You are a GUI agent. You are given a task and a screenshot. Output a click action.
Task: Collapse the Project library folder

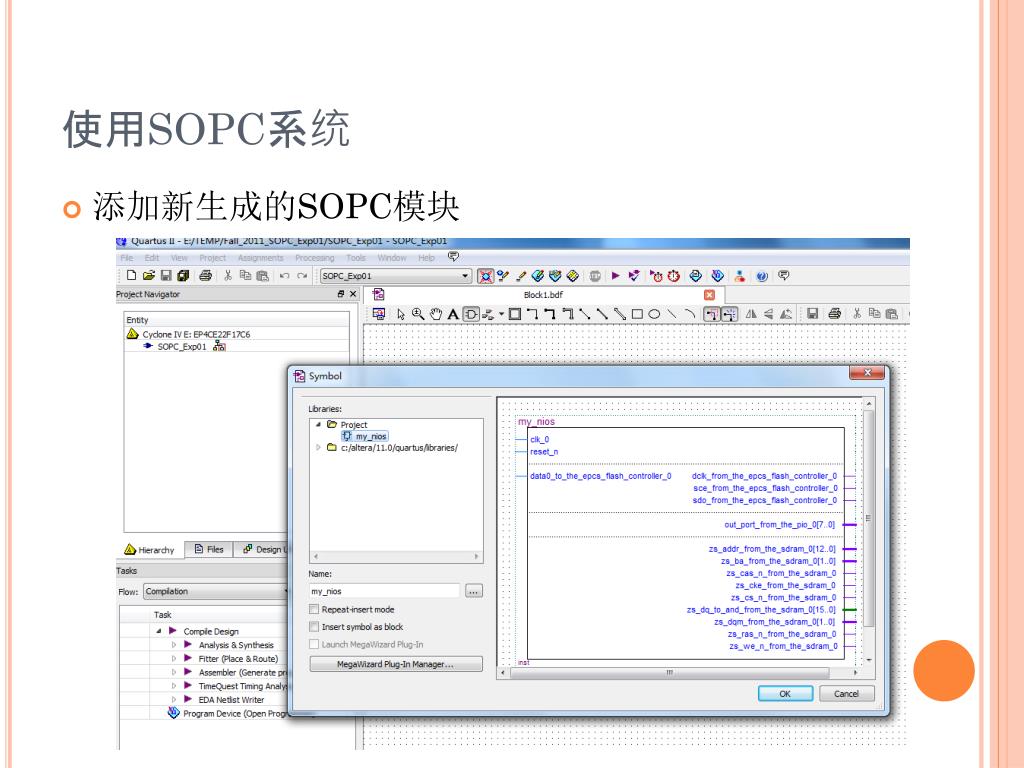point(318,424)
